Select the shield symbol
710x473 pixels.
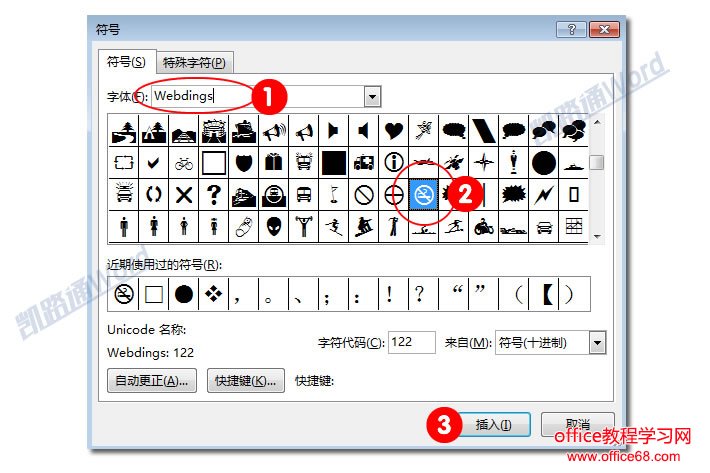pos(244,162)
